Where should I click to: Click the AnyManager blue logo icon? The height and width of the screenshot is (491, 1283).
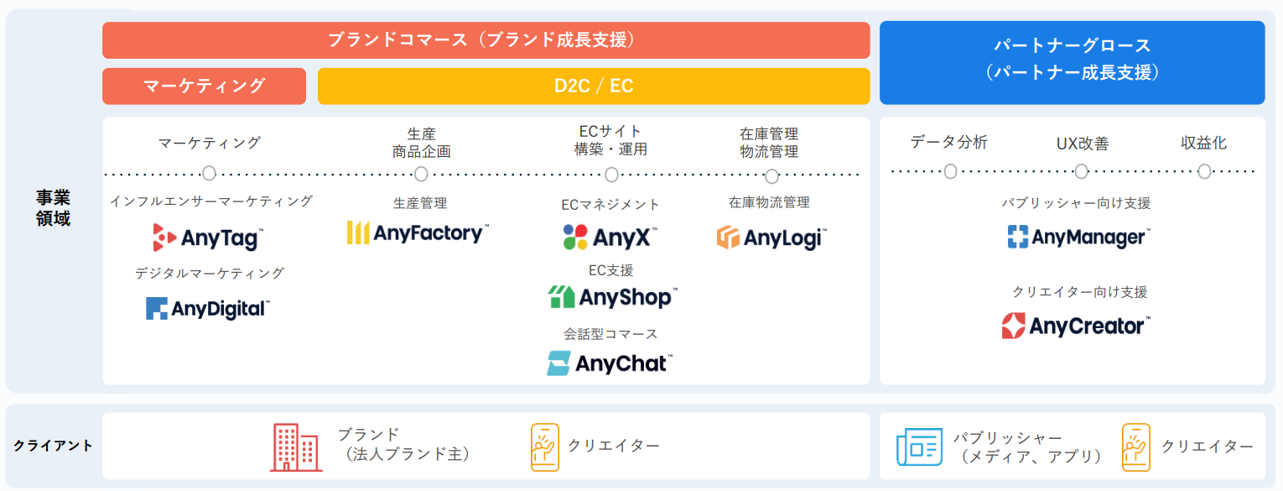pos(1018,238)
